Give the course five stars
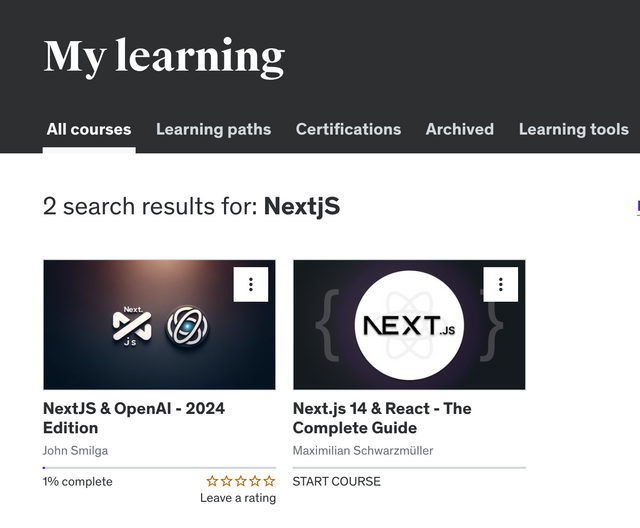This screenshot has width=640, height=528. (269, 481)
